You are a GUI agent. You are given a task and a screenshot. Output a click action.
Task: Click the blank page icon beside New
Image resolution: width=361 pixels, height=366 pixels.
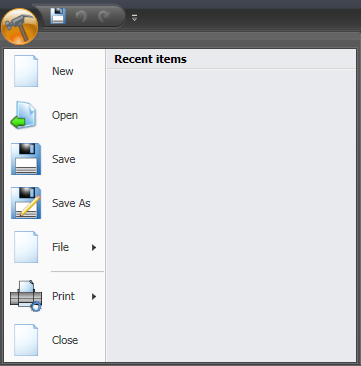pos(26,71)
